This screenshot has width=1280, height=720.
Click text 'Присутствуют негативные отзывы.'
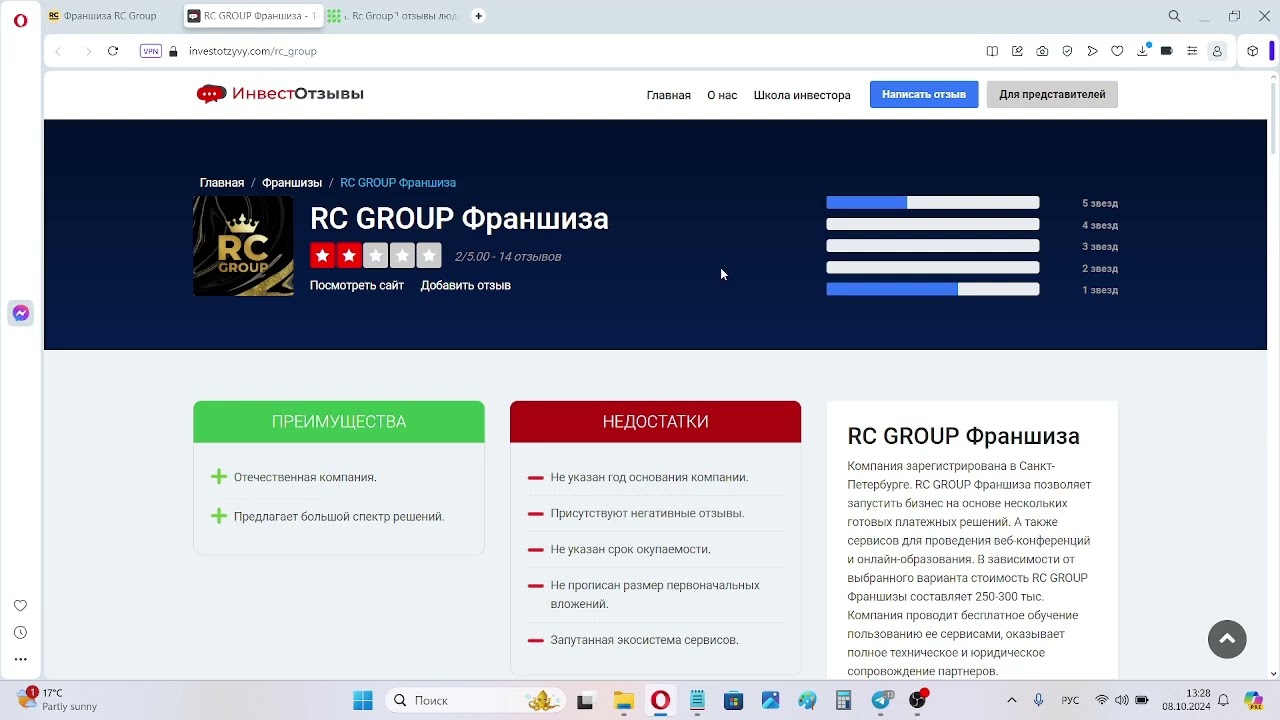(647, 513)
